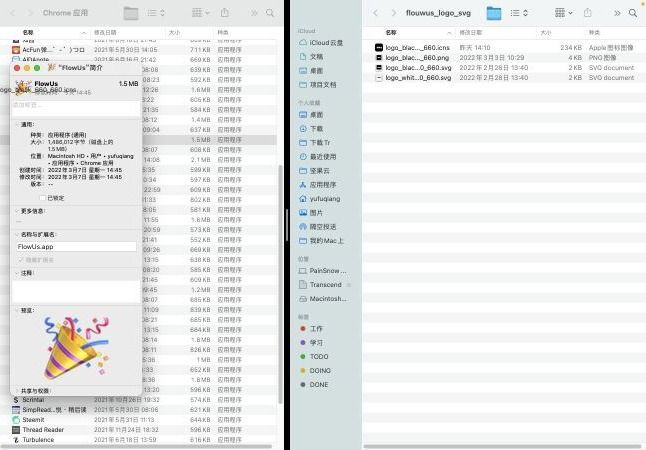Click party popper preview image in info panel
The image size is (646, 450).
click(77, 348)
